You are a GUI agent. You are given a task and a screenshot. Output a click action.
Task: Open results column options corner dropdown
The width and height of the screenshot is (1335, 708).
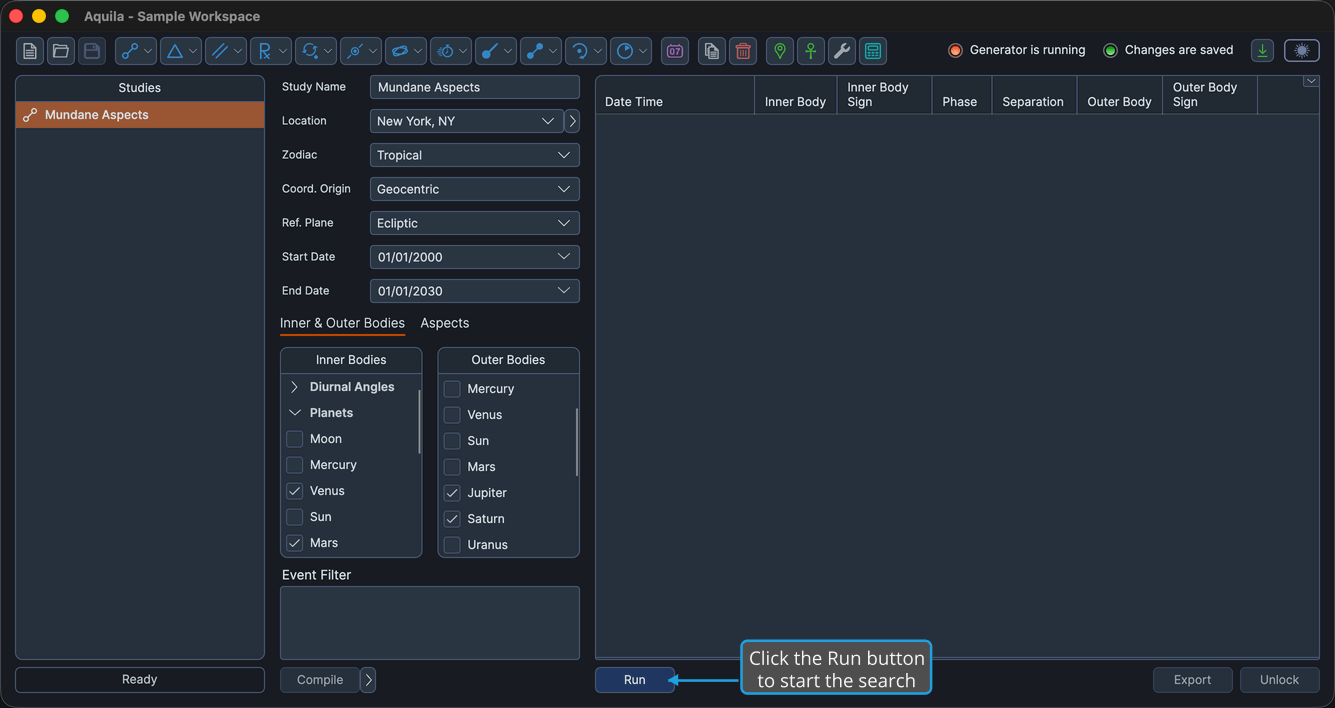click(x=1311, y=82)
